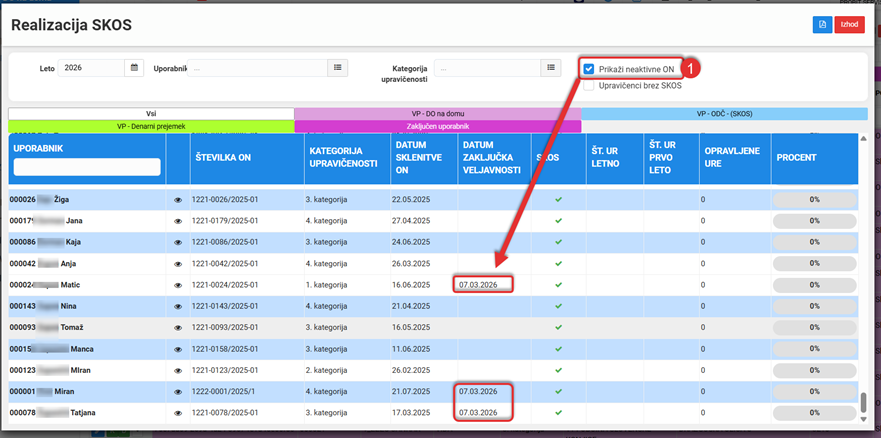Enable Upravičenci brez SKOS checkbox
Viewport: 881px width, 438px height.
[589, 86]
